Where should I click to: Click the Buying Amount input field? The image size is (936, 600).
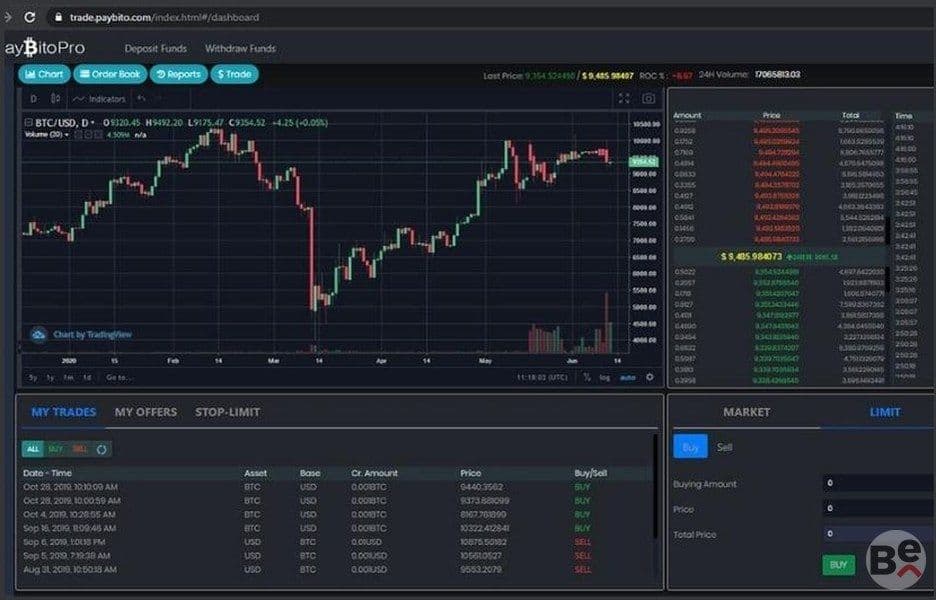point(879,483)
